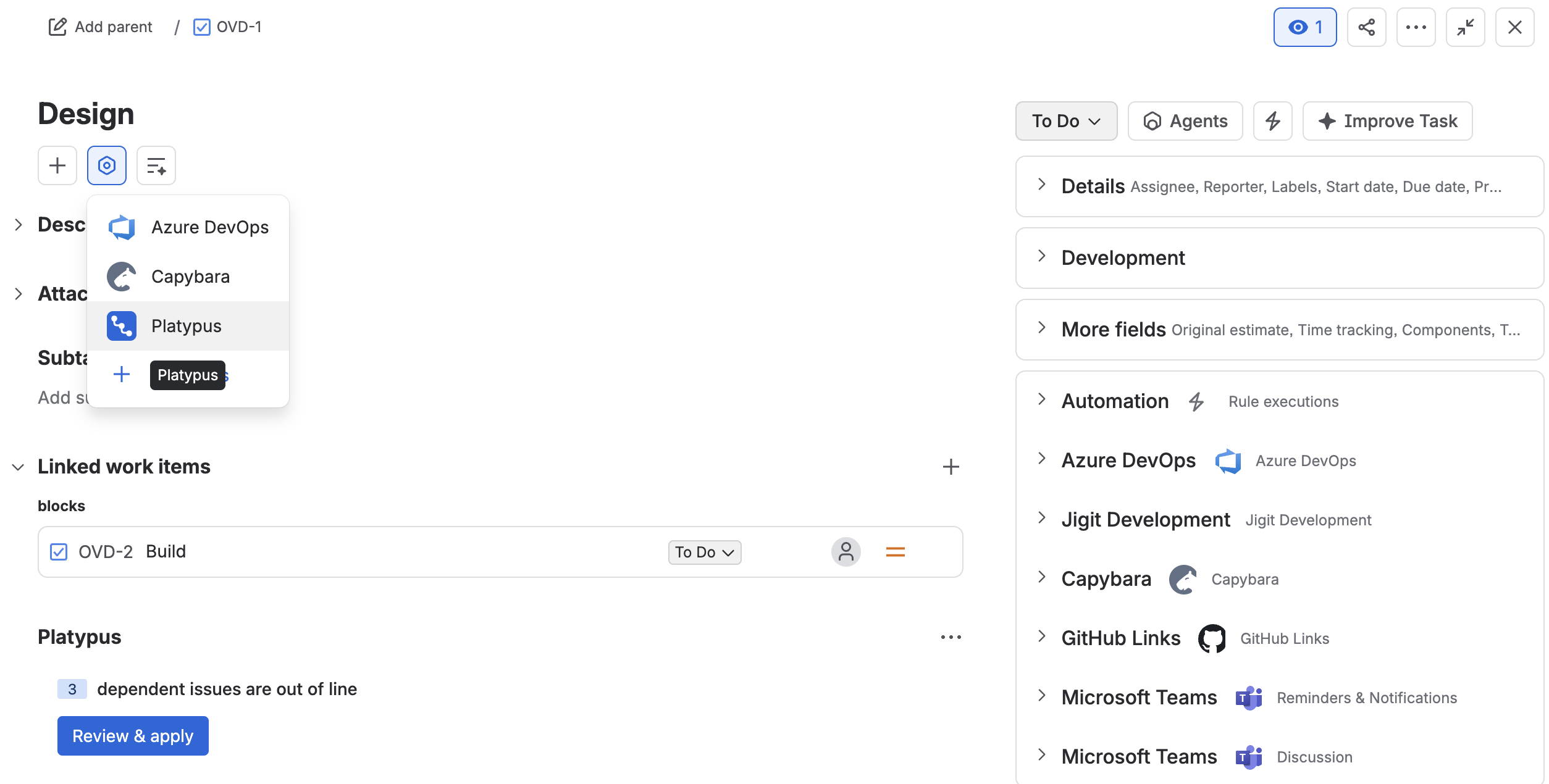This screenshot has height=784, width=1549.
Task: Expand the Attachments section chevron
Action: 19,294
